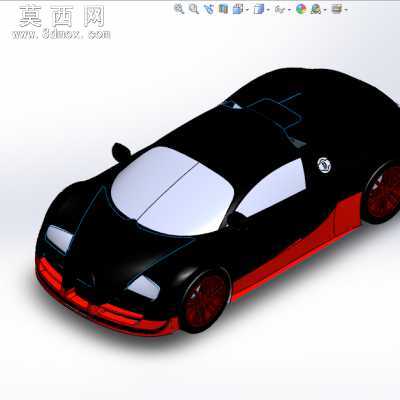
Task: Select the car model's windshield face
Action: (172, 191)
